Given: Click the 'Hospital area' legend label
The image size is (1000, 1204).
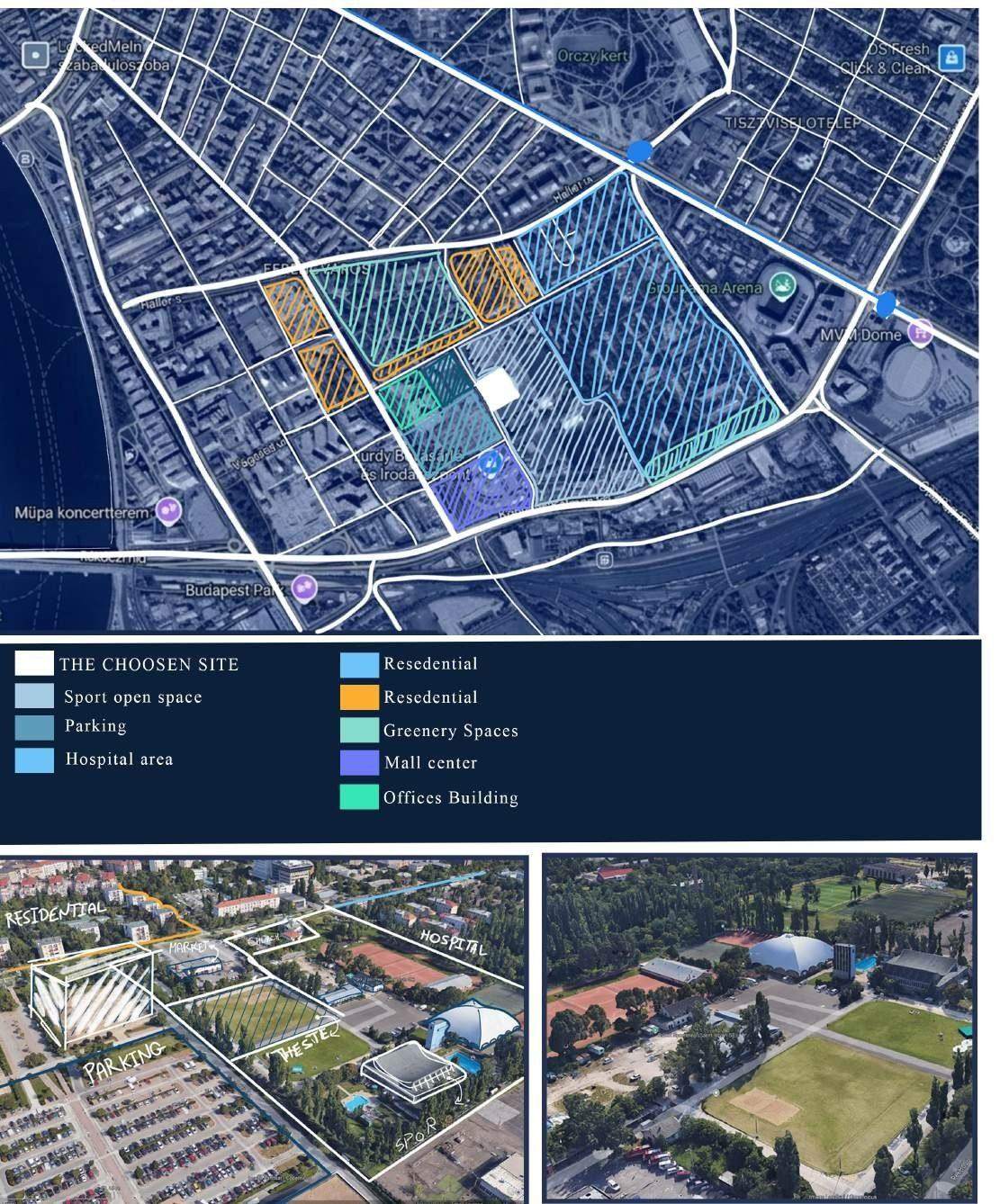Looking at the screenshot, I should click(119, 759).
